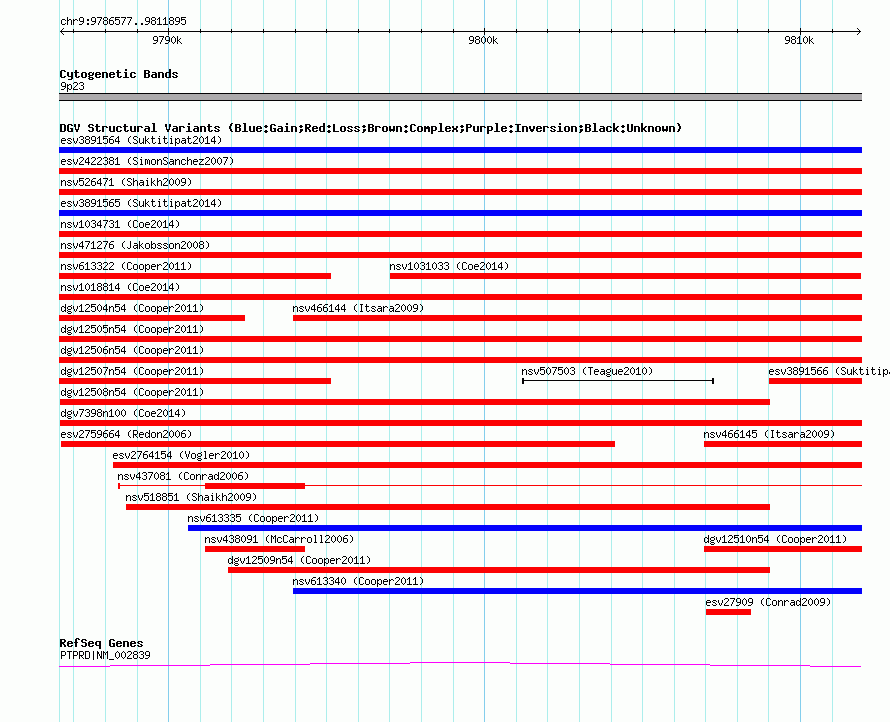Open the nsv466144 (Itsara2009) label

click(x=358, y=308)
